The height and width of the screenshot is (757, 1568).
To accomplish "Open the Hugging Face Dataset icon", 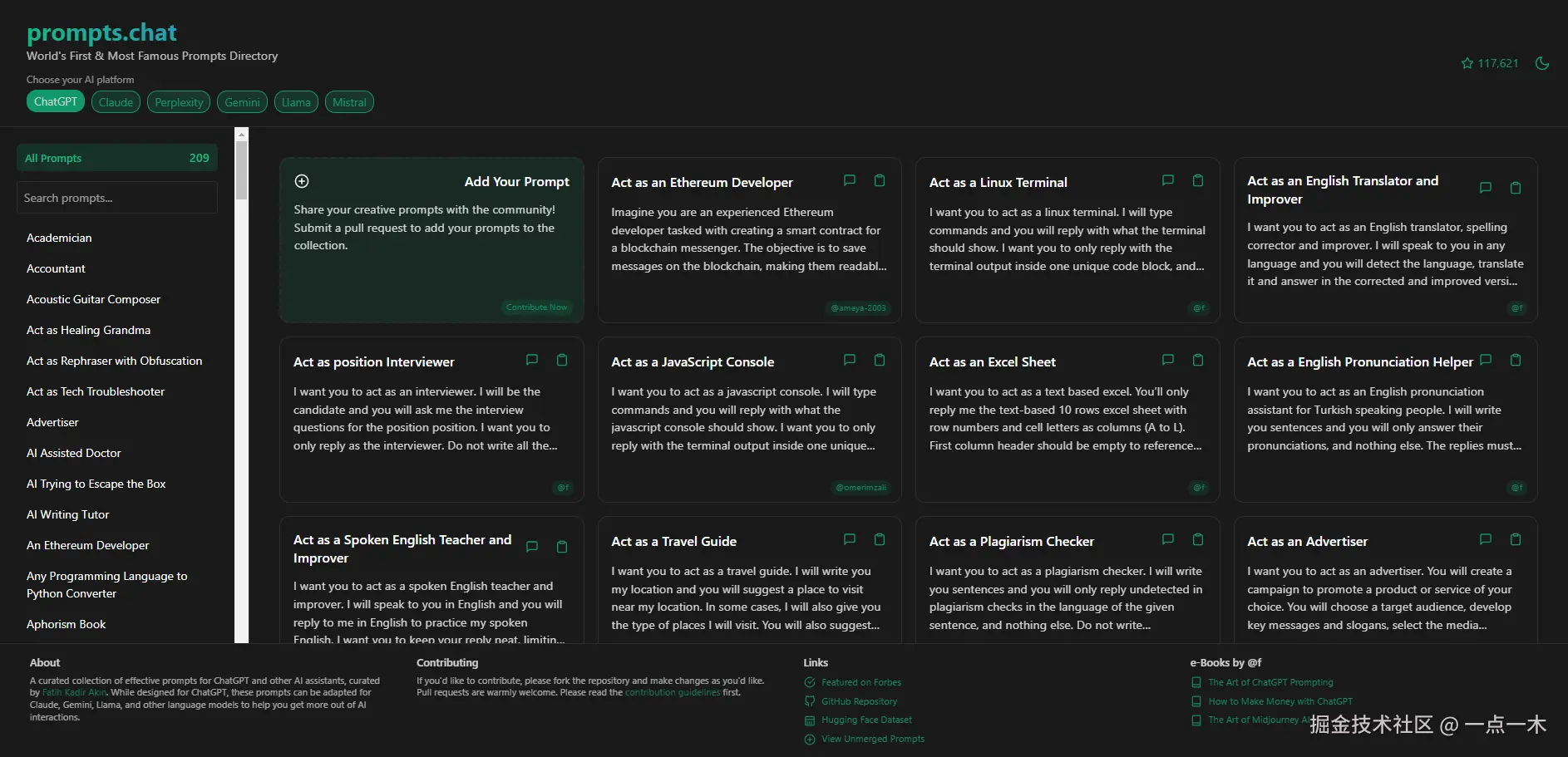I will coord(810,720).
